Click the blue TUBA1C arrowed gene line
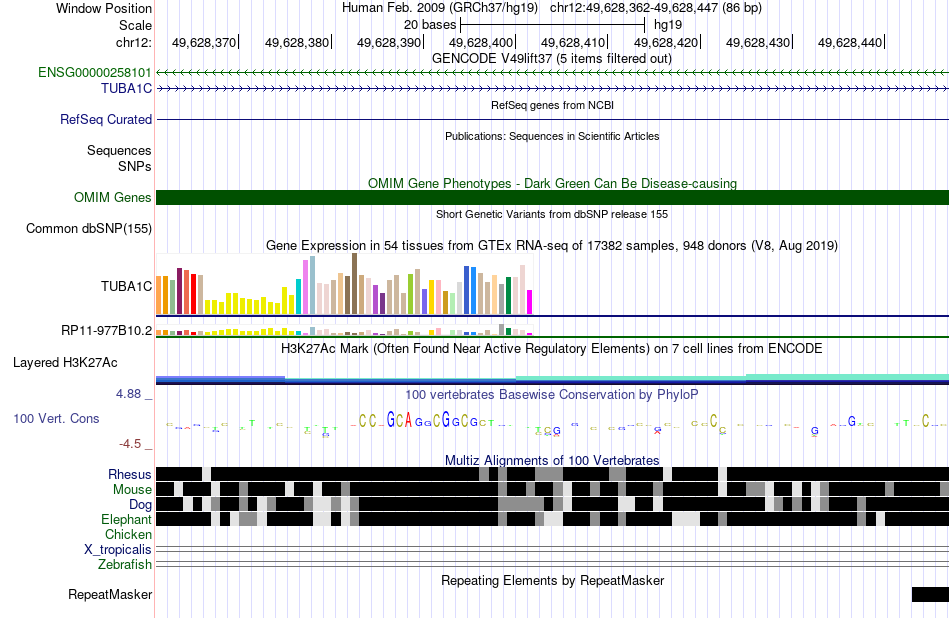Image resolution: width=950 pixels, height=618 pixels. pos(553,88)
